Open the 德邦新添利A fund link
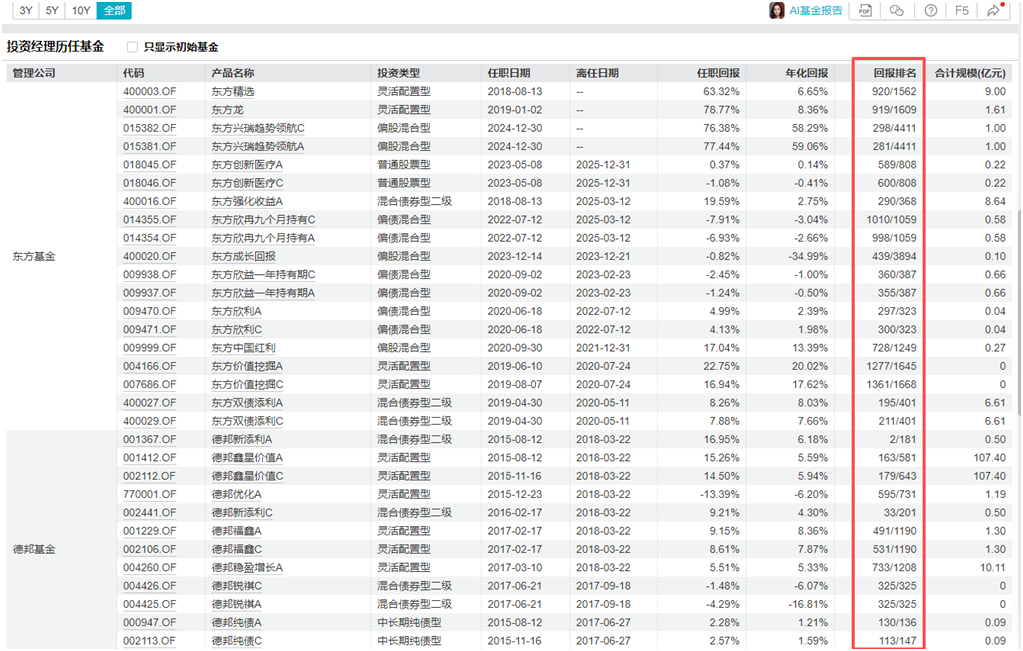The image size is (1023, 651). [x=242, y=439]
